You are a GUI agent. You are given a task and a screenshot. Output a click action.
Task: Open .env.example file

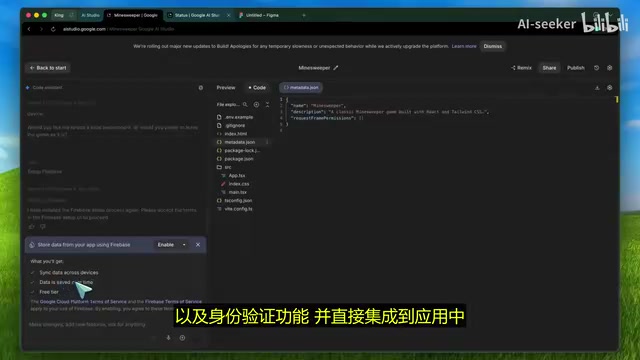pos(239,117)
